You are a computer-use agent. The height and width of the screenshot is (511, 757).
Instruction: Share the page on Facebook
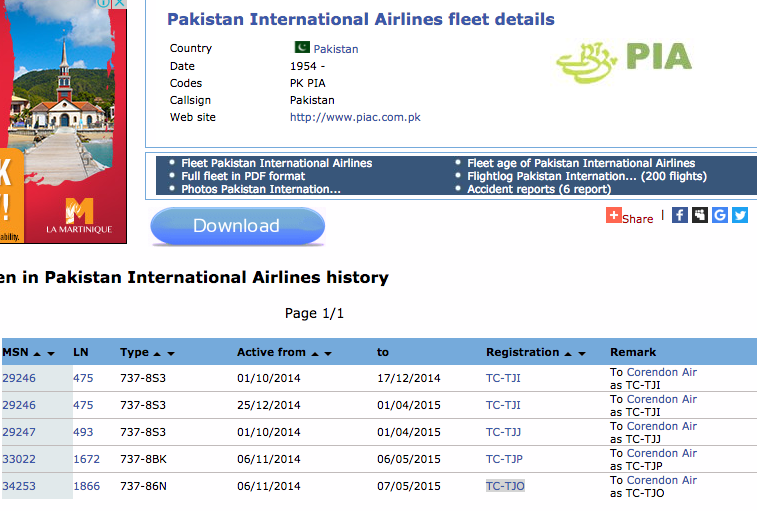(x=679, y=215)
